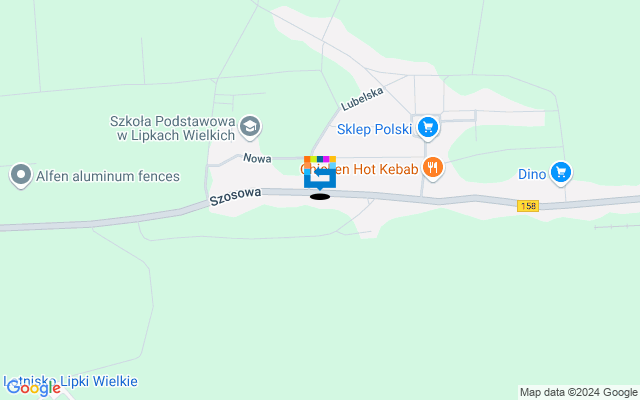Click the black oval shadow under marker
Viewport: 640px width, 400px height.
[x=320, y=197]
